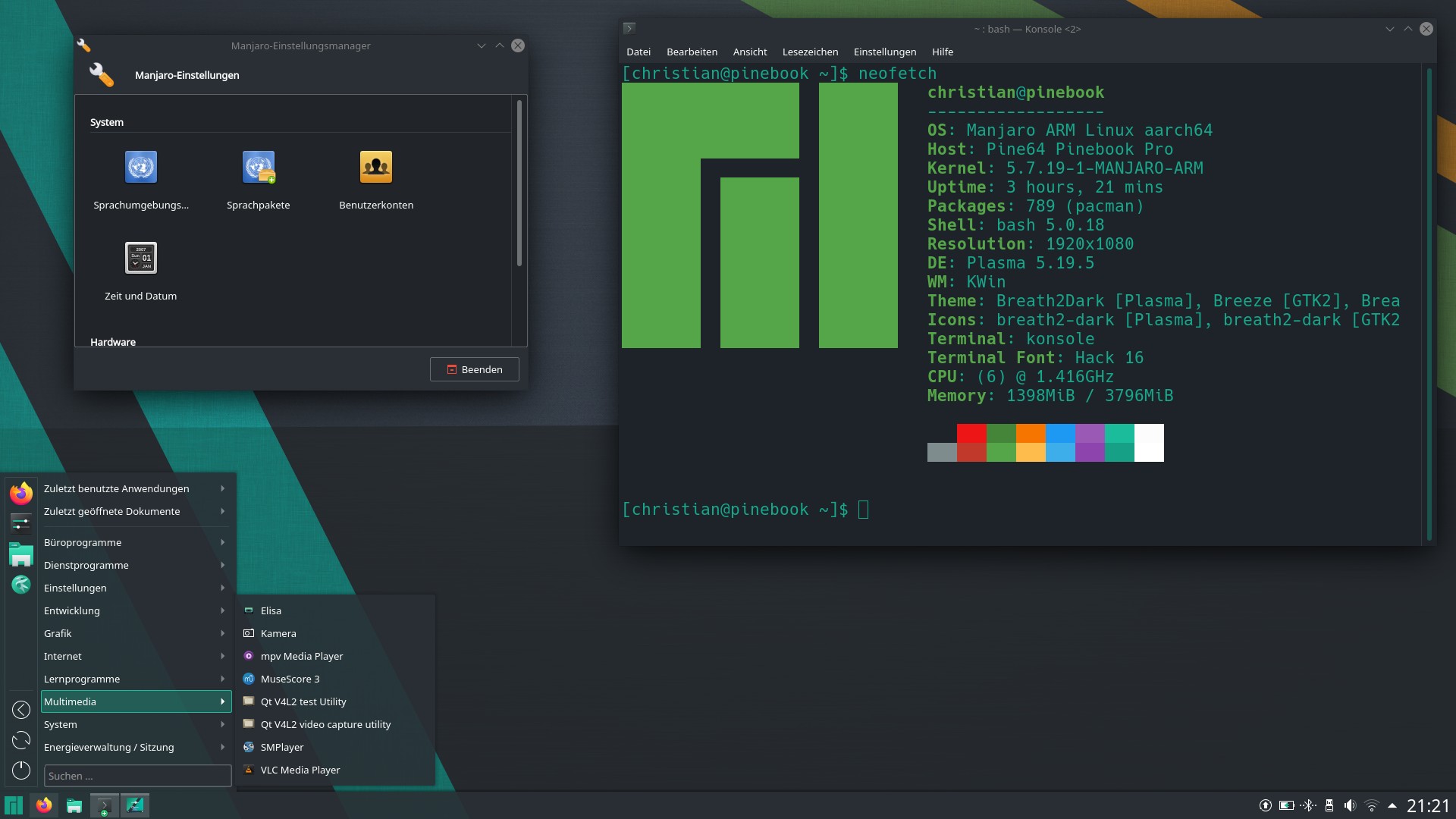Click the Manjaro application launcher button
The image size is (1456, 819).
(14, 805)
